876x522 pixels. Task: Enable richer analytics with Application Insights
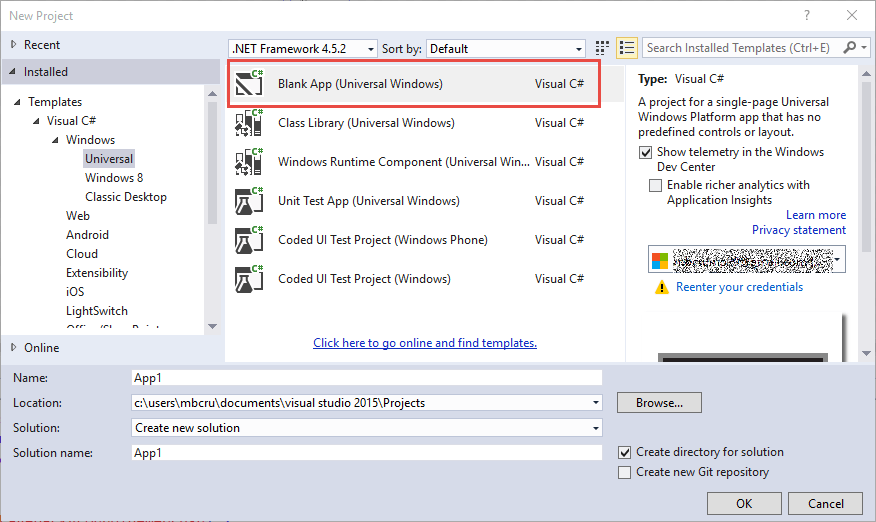tap(655, 185)
